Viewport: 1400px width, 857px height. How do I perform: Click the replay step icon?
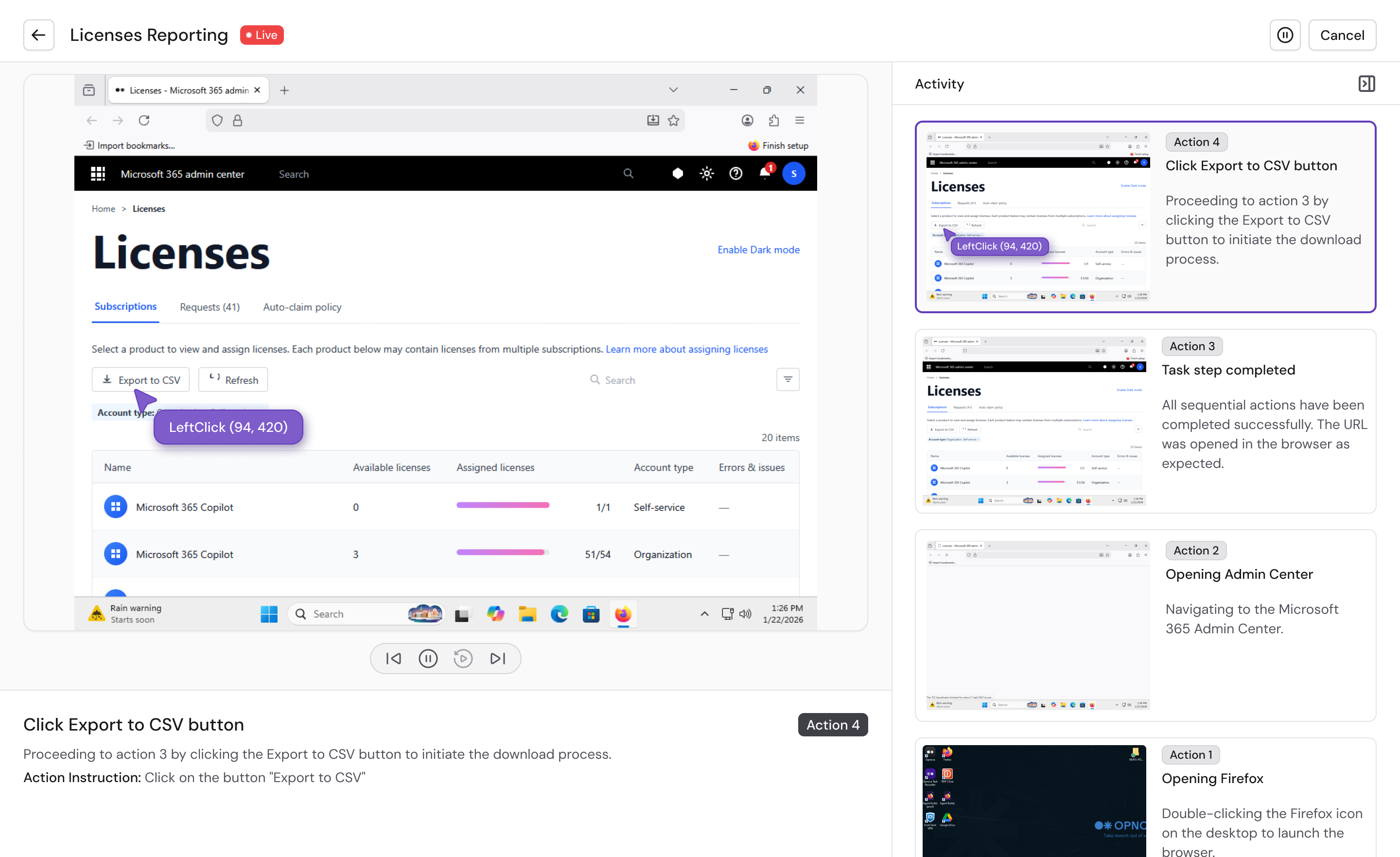coord(463,659)
